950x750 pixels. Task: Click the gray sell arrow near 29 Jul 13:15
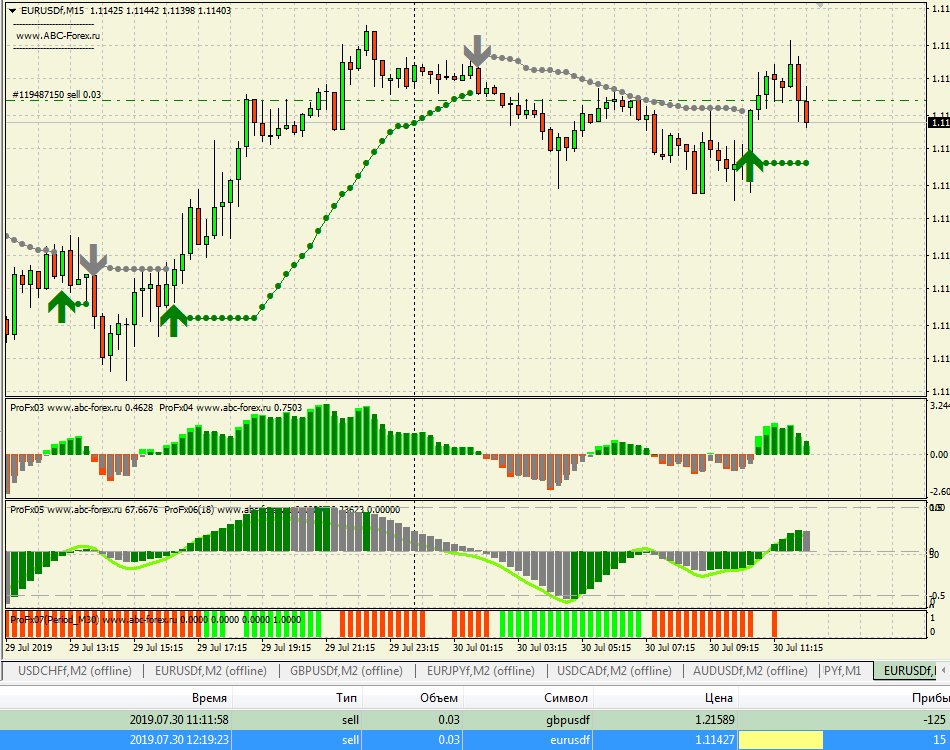[93, 260]
